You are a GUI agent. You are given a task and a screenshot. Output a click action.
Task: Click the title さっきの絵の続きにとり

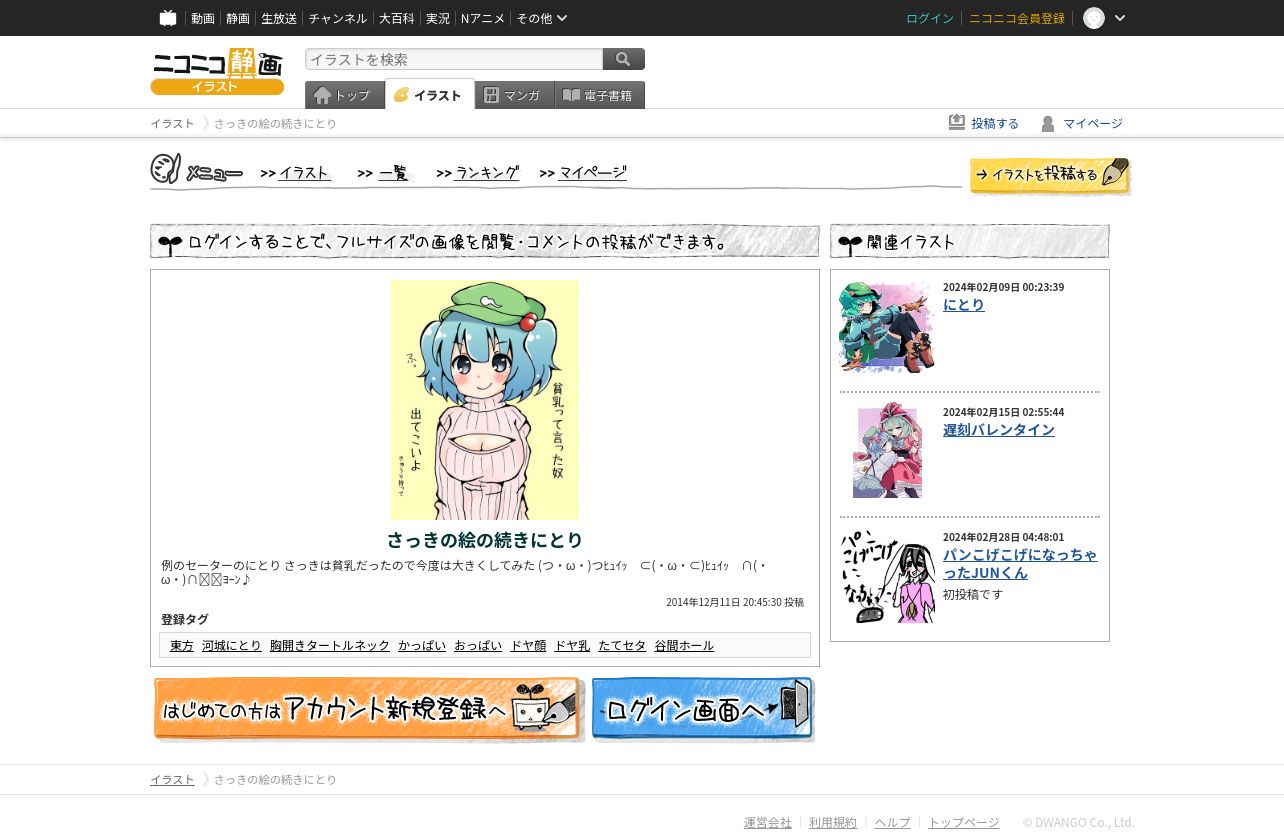tap(485, 540)
